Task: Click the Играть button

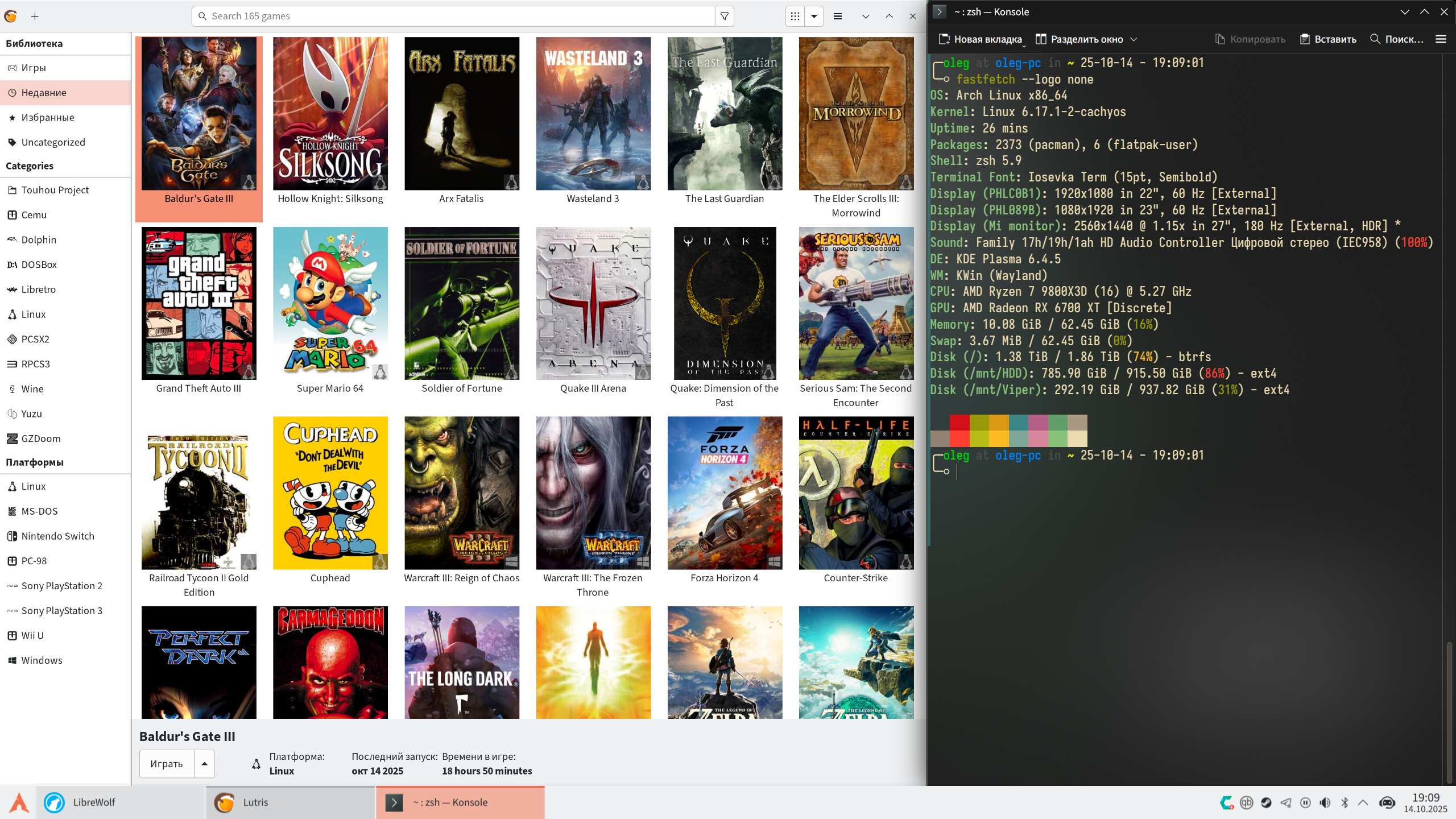Action: click(x=167, y=764)
